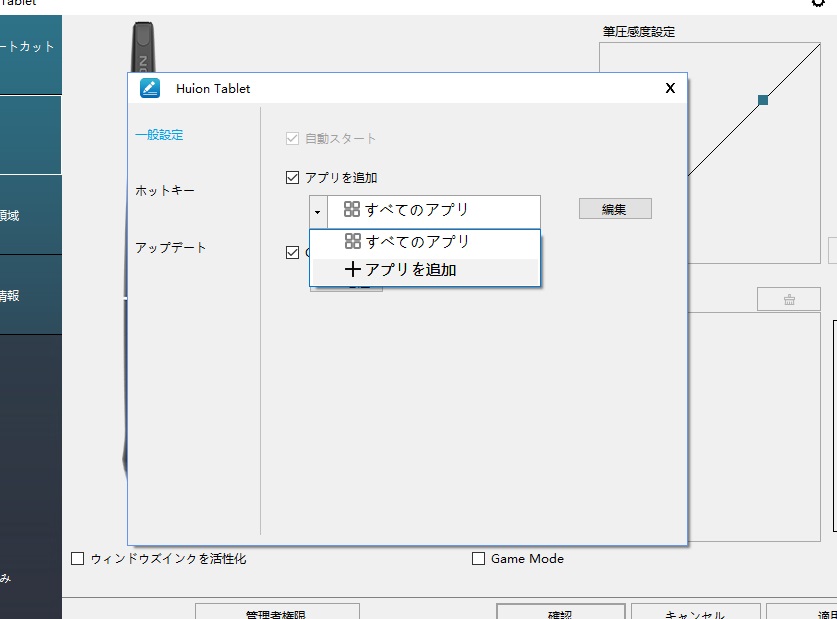Viewport: 837px width, 619px height.
Task: Click the キャンセル button
Action: [x=696, y=612]
